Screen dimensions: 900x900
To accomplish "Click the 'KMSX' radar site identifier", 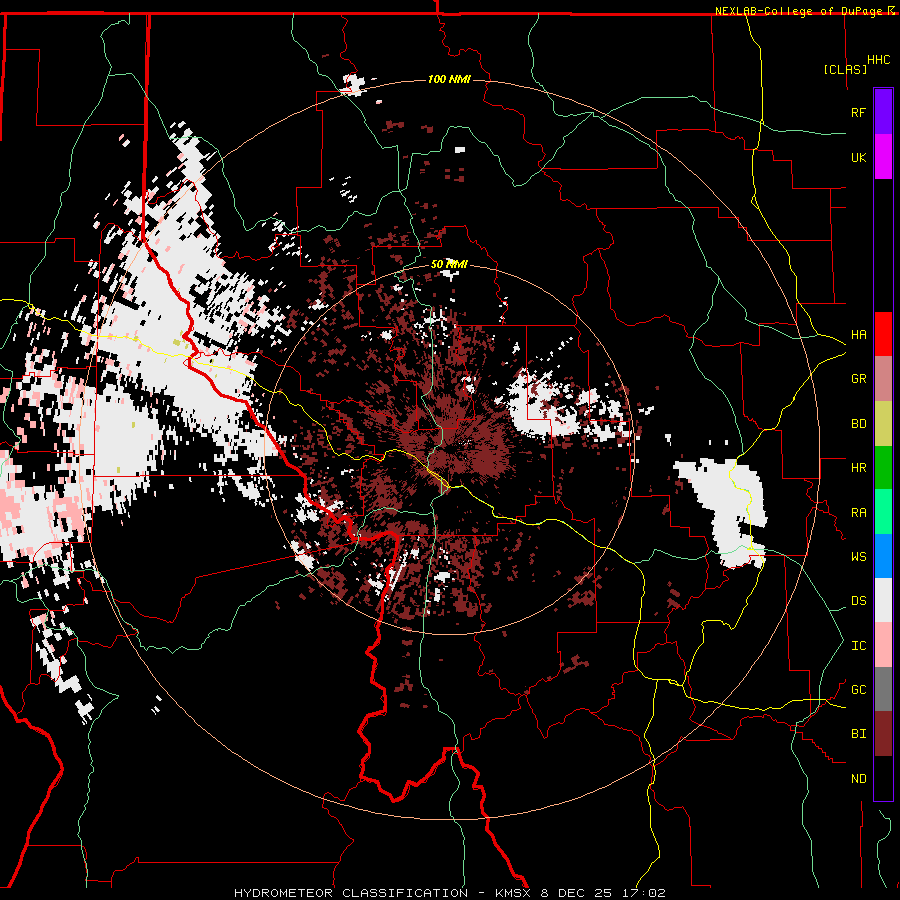I will coord(513,893).
